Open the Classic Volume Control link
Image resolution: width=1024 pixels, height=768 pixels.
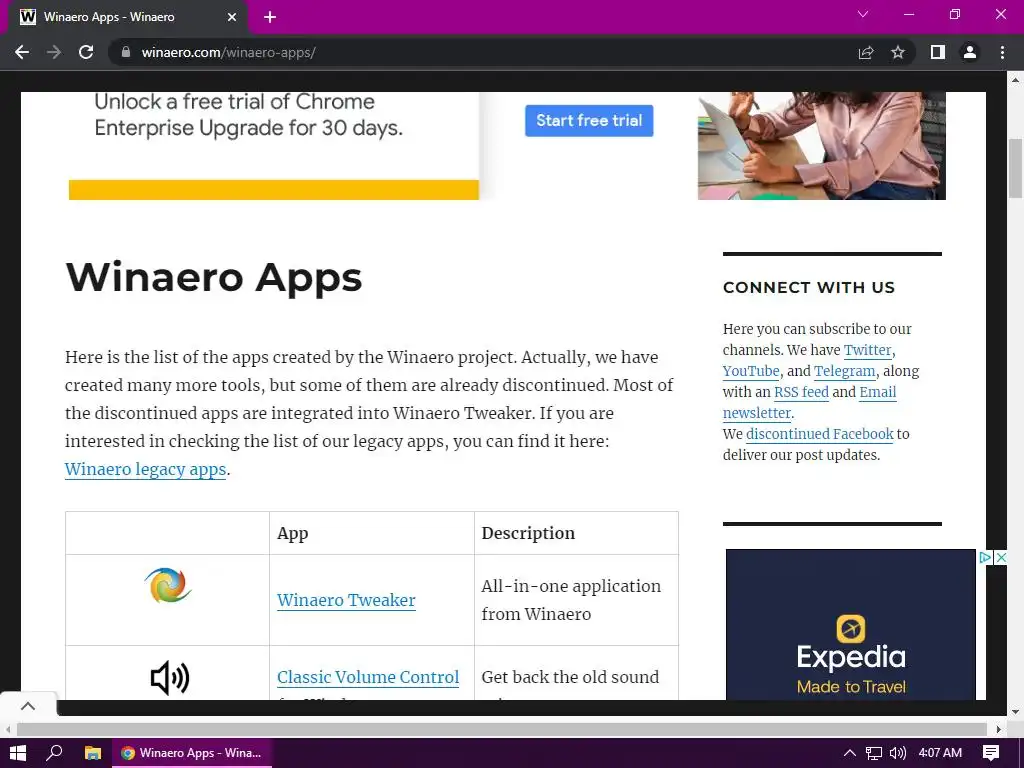point(368,677)
